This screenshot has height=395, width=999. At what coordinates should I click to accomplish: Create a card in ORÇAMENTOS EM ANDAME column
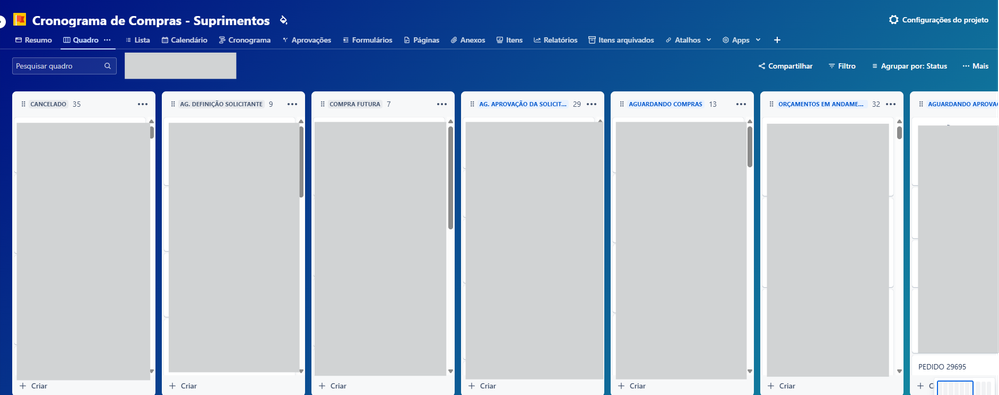pyautogui.click(x=782, y=385)
